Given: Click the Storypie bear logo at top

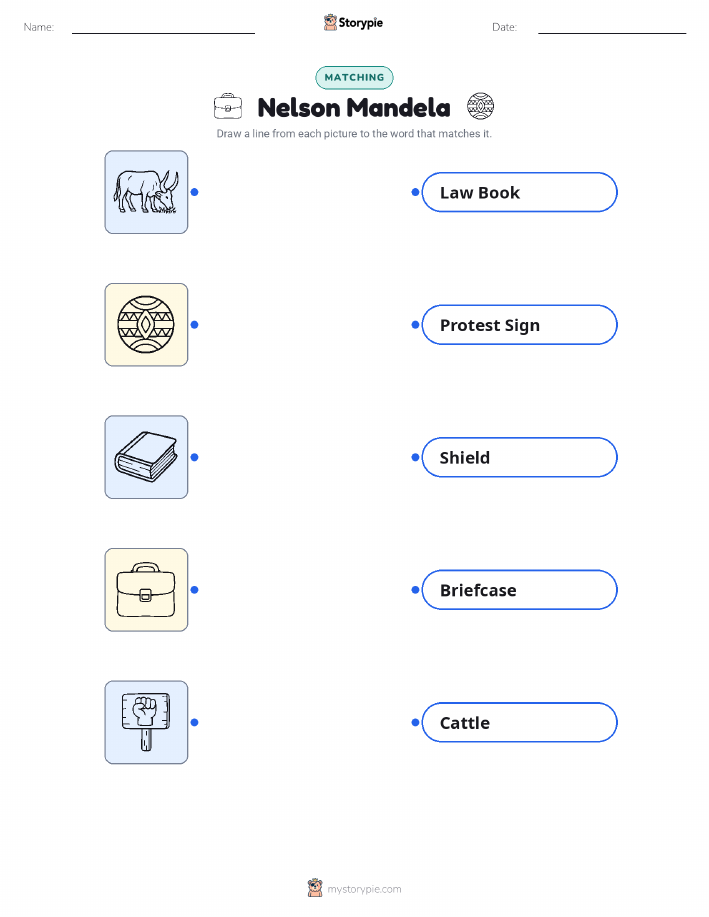Looking at the screenshot, I should 331,22.
